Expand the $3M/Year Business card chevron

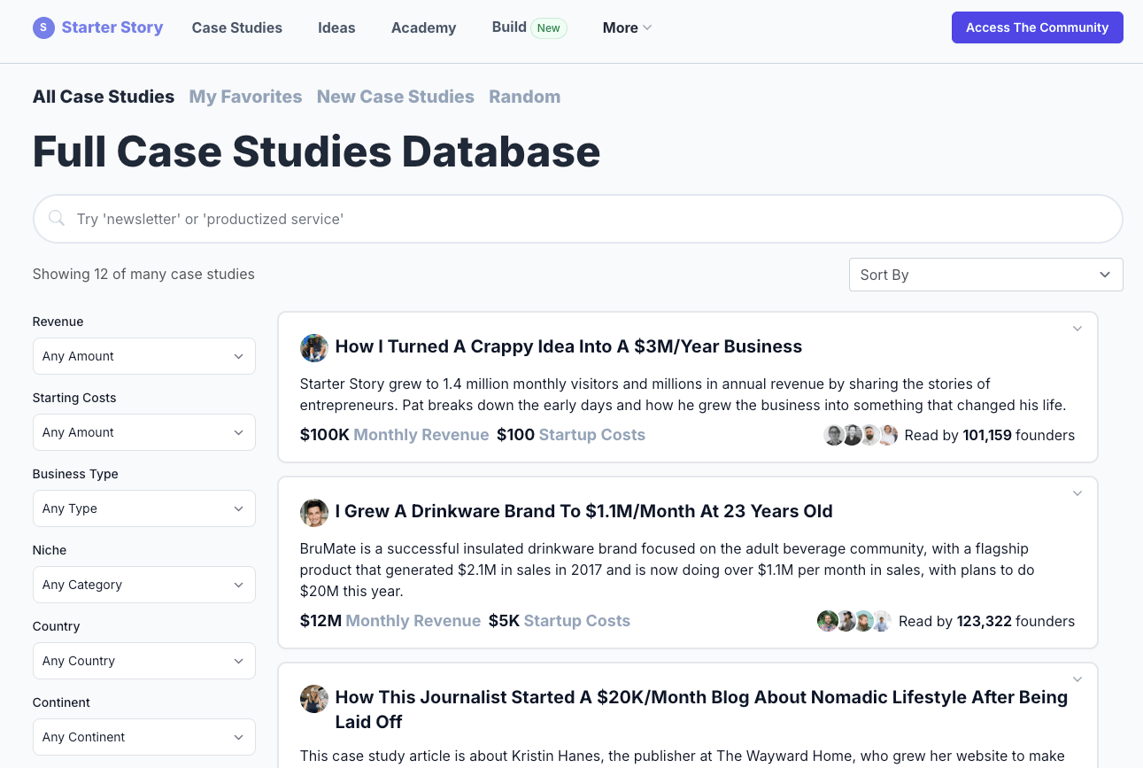tap(1077, 329)
